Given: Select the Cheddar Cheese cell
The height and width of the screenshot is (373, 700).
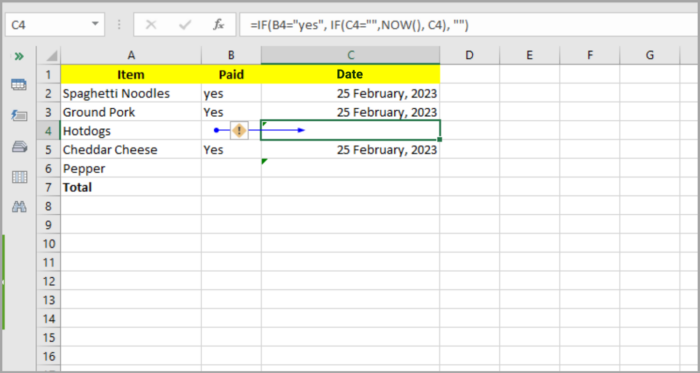Looking at the screenshot, I should pyautogui.click(x=131, y=149).
